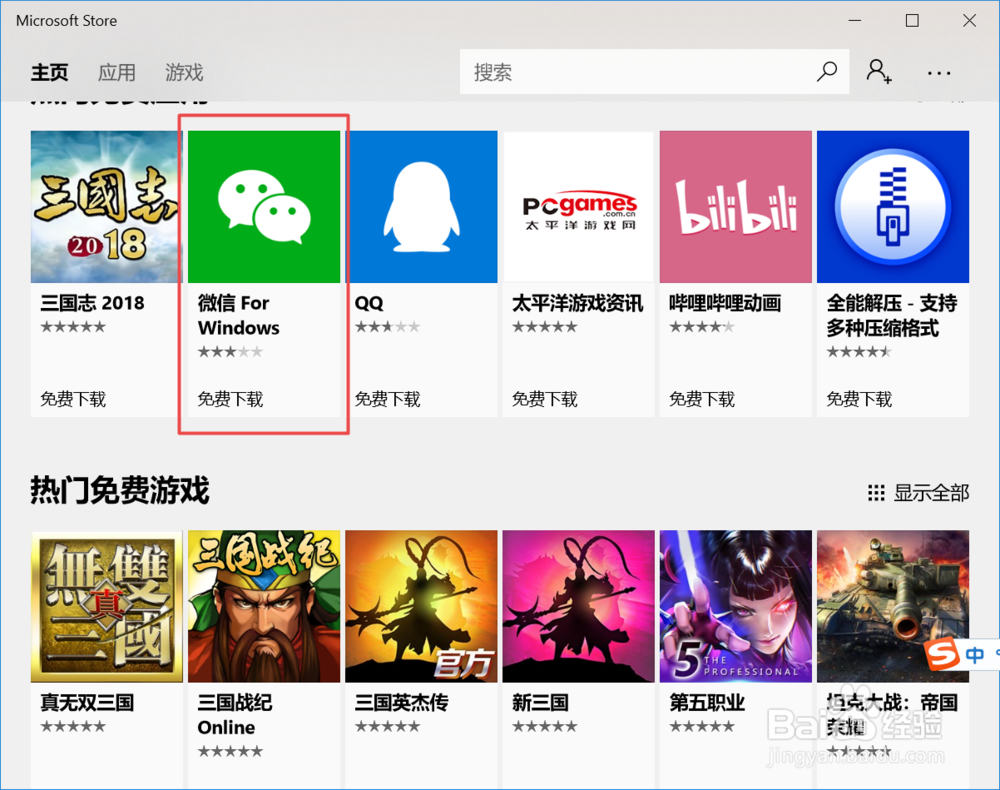
Task: Click the star rating under 微信 For Windows
Action: tap(230, 351)
